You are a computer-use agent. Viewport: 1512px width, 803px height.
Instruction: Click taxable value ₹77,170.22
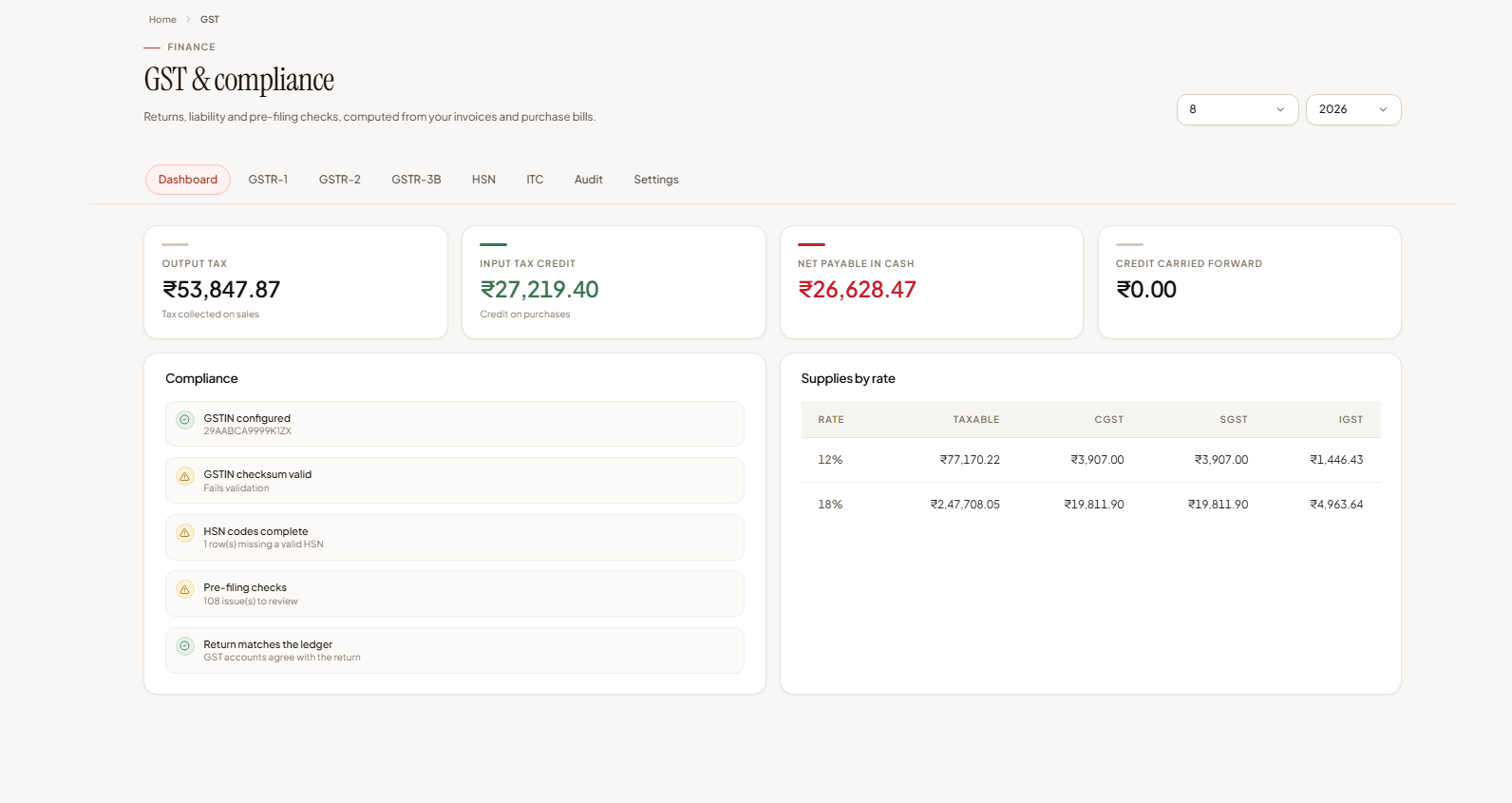[x=970, y=460]
